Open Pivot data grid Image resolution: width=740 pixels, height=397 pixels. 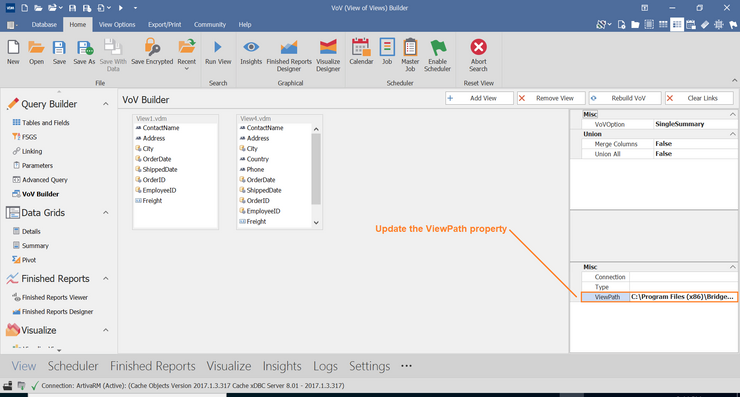24,260
